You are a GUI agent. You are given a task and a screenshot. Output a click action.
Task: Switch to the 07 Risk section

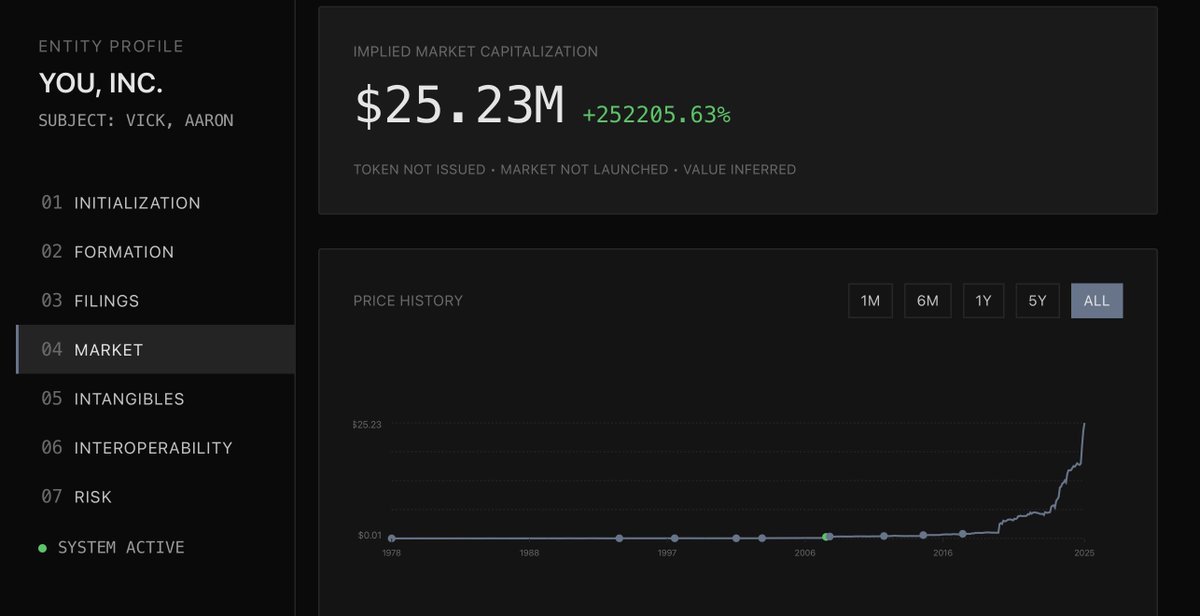coord(155,497)
